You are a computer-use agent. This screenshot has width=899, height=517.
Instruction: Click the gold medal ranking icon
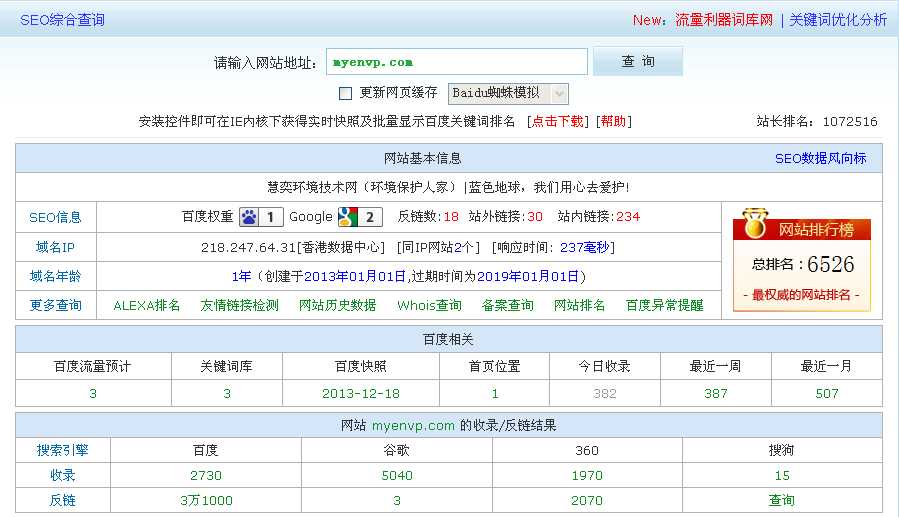[x=755, y=224]
